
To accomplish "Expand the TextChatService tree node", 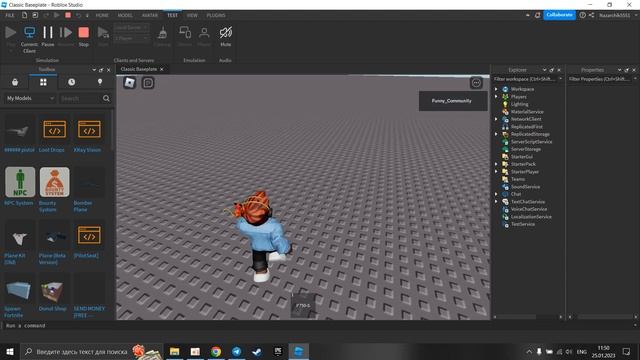I will [496, 202].
